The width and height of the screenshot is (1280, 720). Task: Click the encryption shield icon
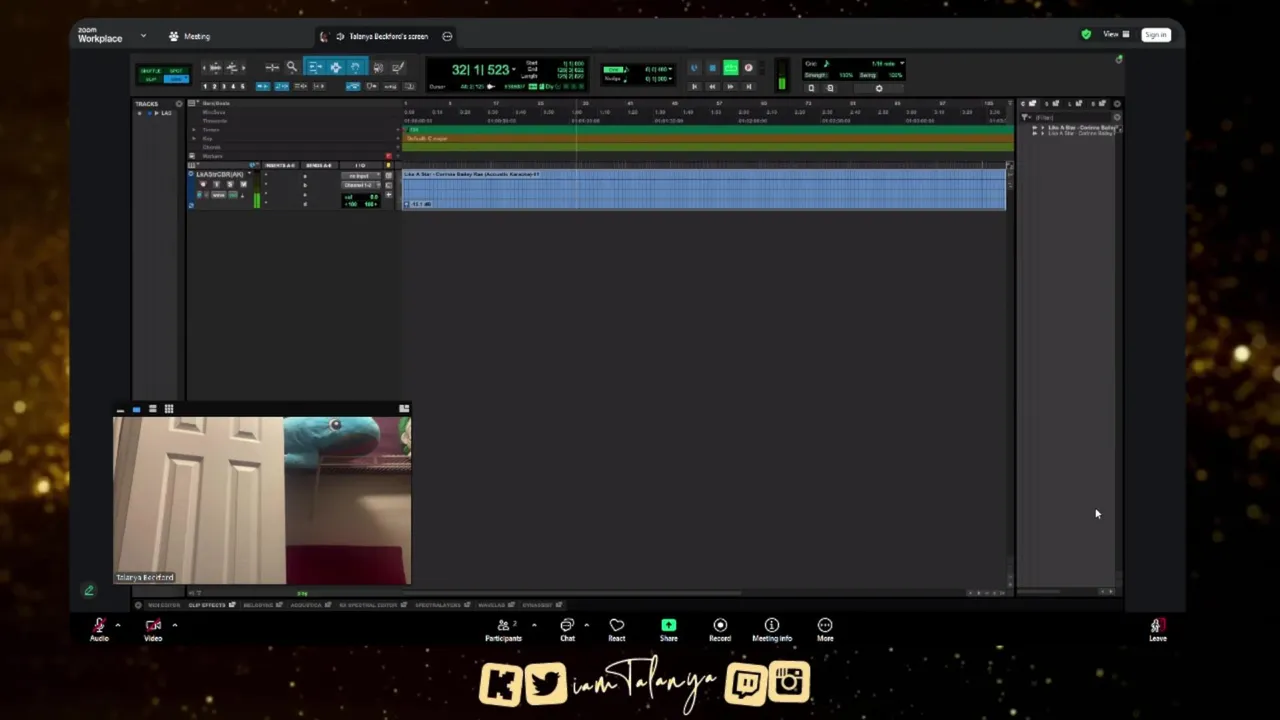[x=1086, y=35]
